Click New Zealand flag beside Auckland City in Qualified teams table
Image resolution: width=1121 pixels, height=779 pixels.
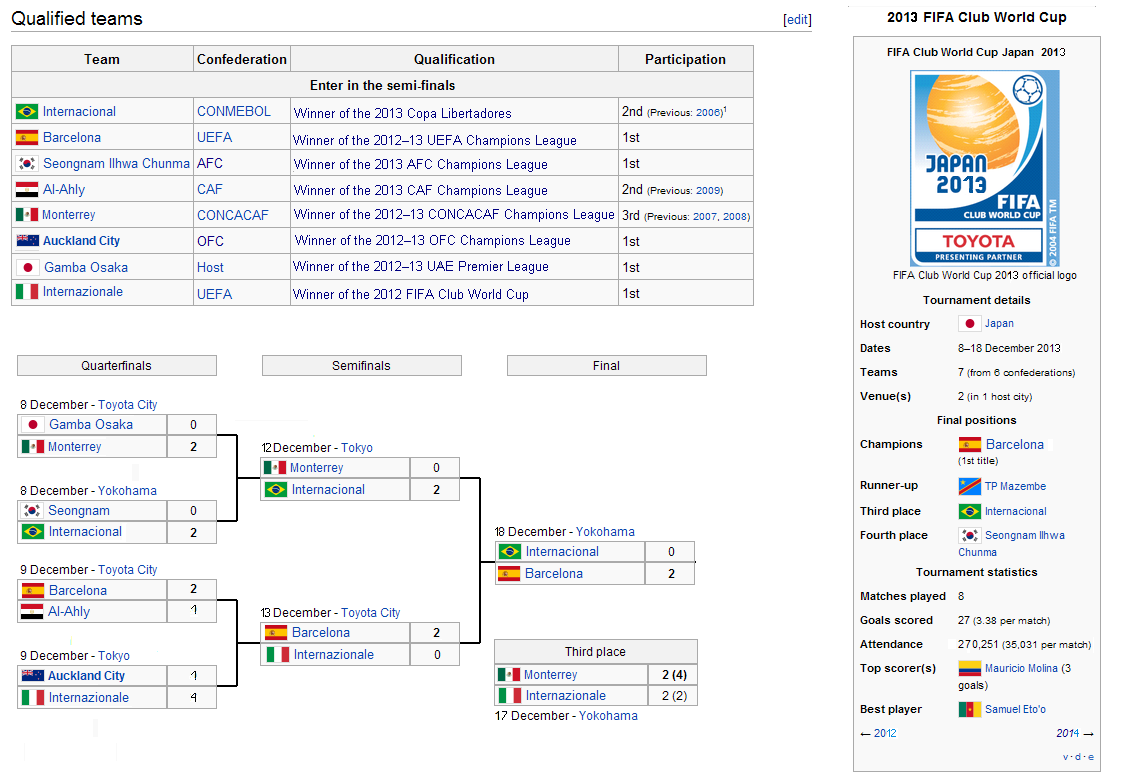pos(27,241)
